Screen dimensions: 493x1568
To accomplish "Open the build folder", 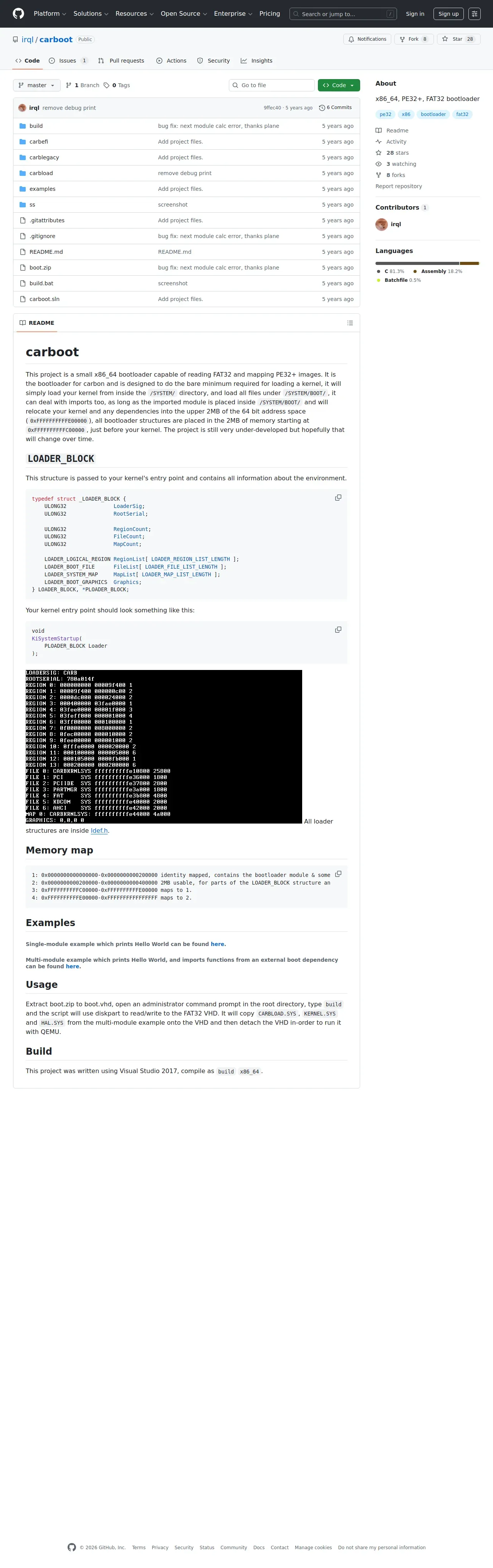I will tap(36, 126).
